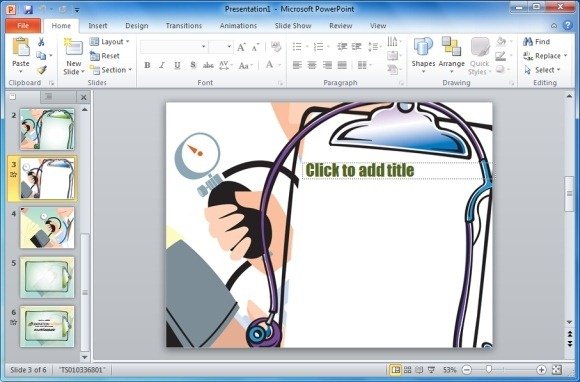This screenshot has width=580, height=382.
Task: Switch to Normal view in status bar
Action: coord(395,369)
